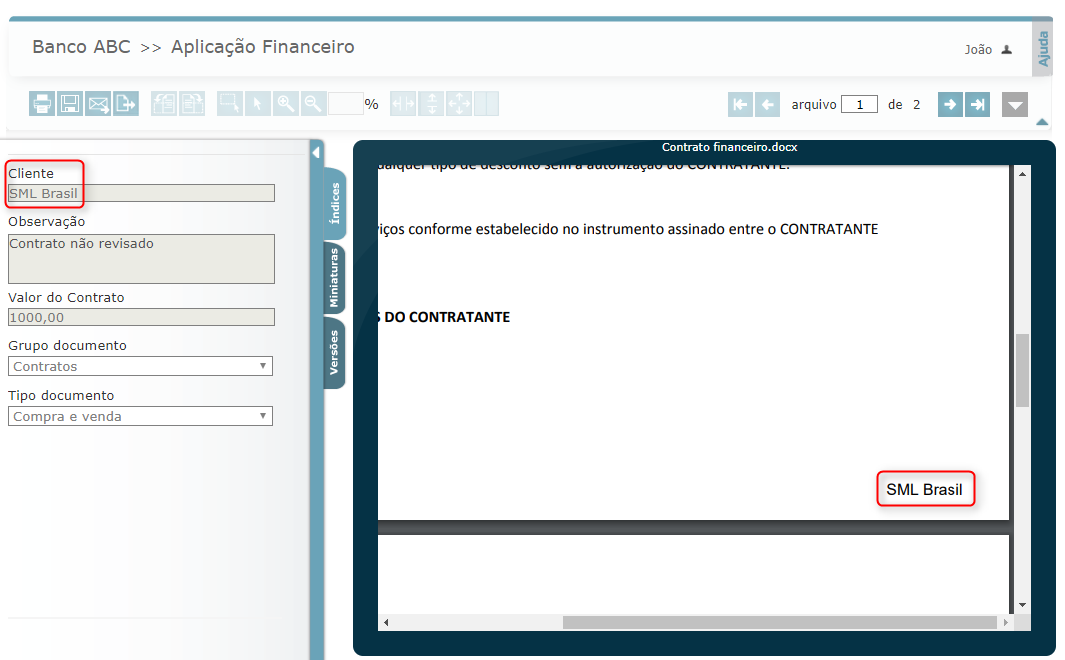The height and width of the screenshot is (660, 1065).
Task: Send document by email icon
Action: pos(98,104)
